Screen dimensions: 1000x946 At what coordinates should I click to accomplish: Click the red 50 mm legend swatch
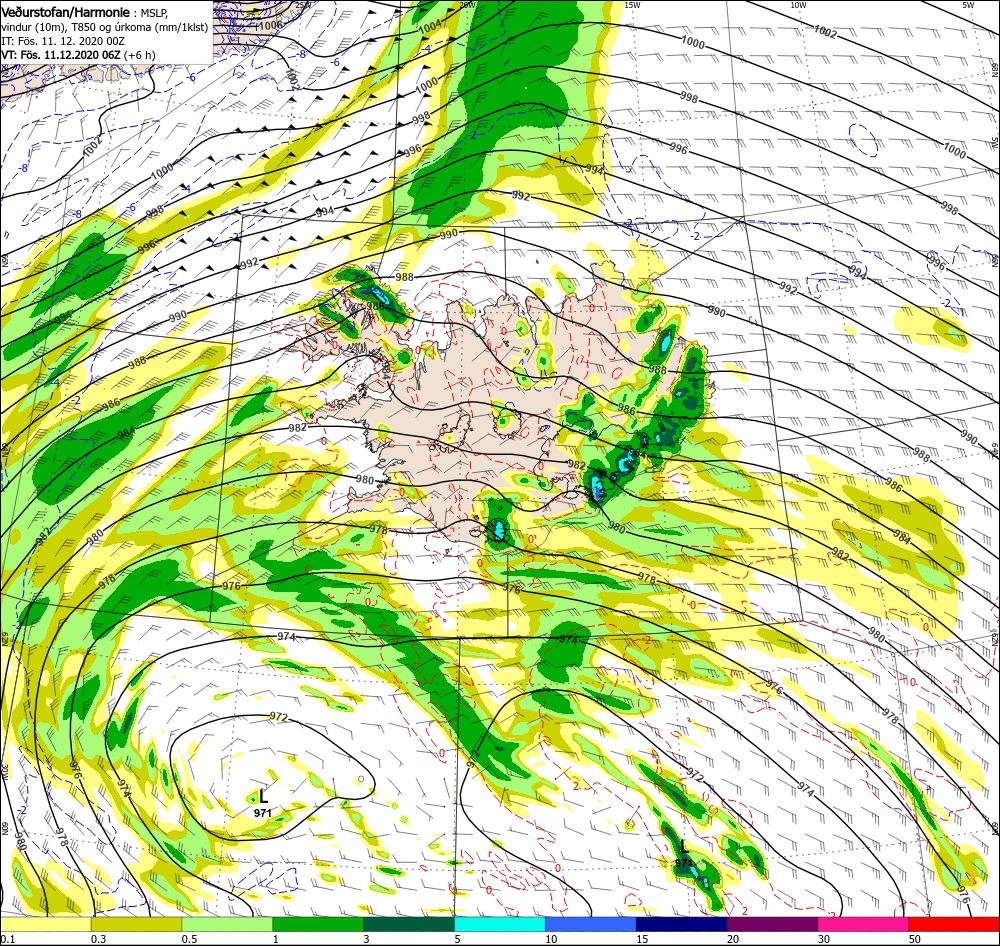point(954,924)
